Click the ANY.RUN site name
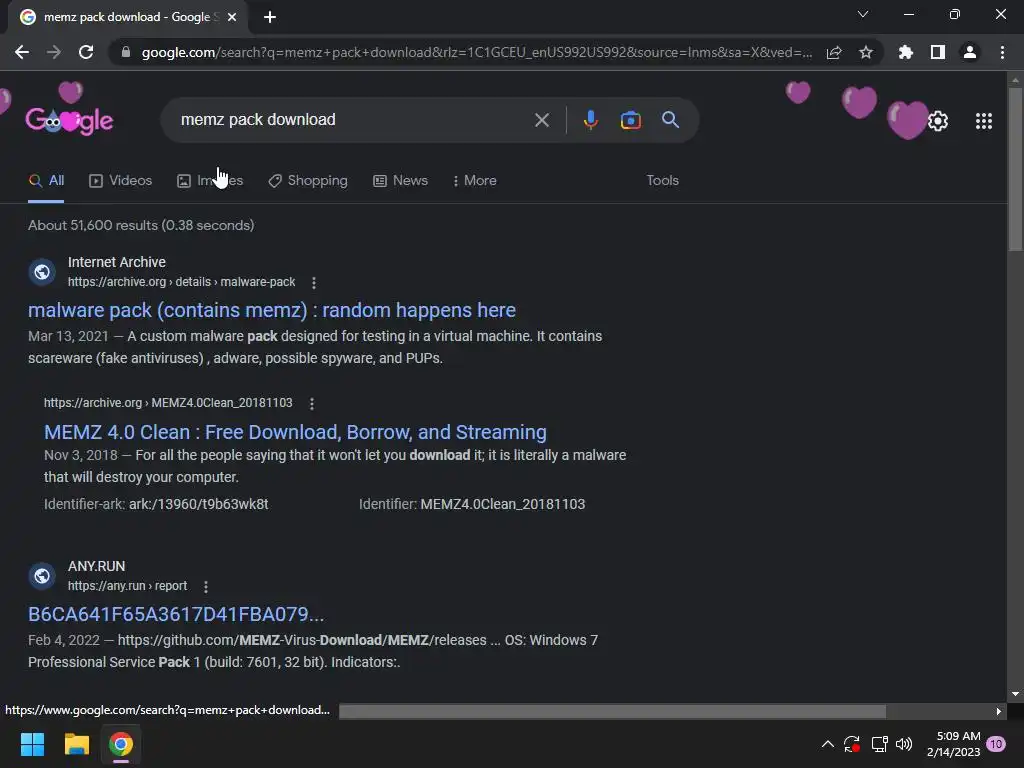This screenshot has width=1024, height=768. [97, 566]
